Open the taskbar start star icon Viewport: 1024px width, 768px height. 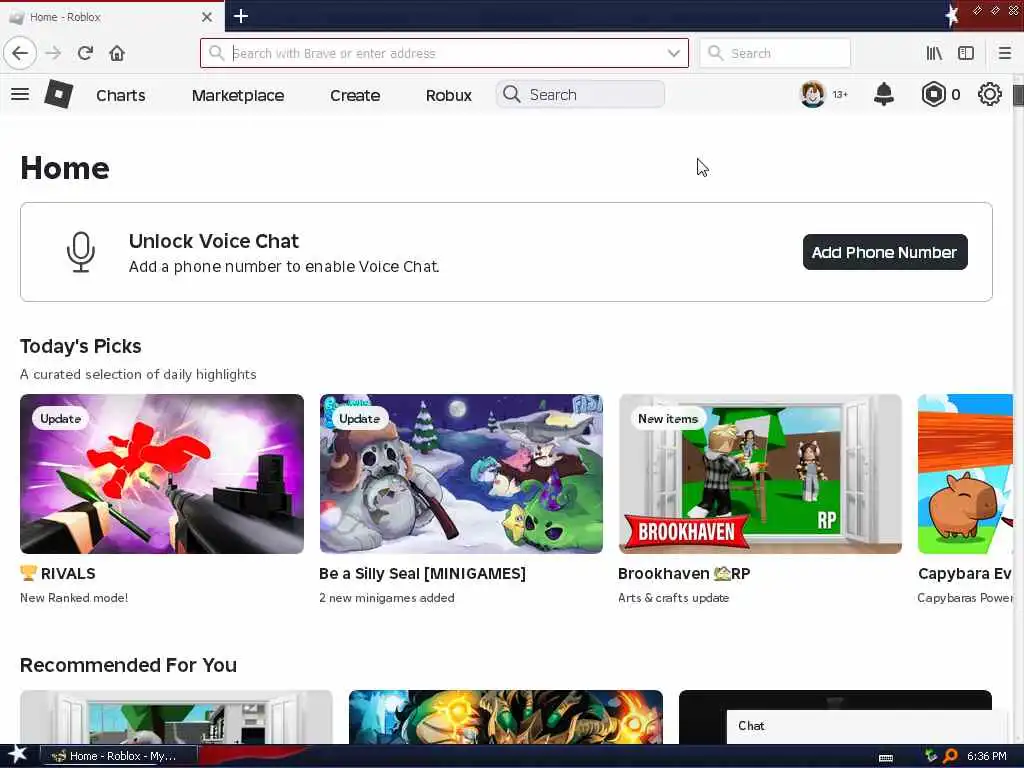pyautogui.click(x=18, y=755)
